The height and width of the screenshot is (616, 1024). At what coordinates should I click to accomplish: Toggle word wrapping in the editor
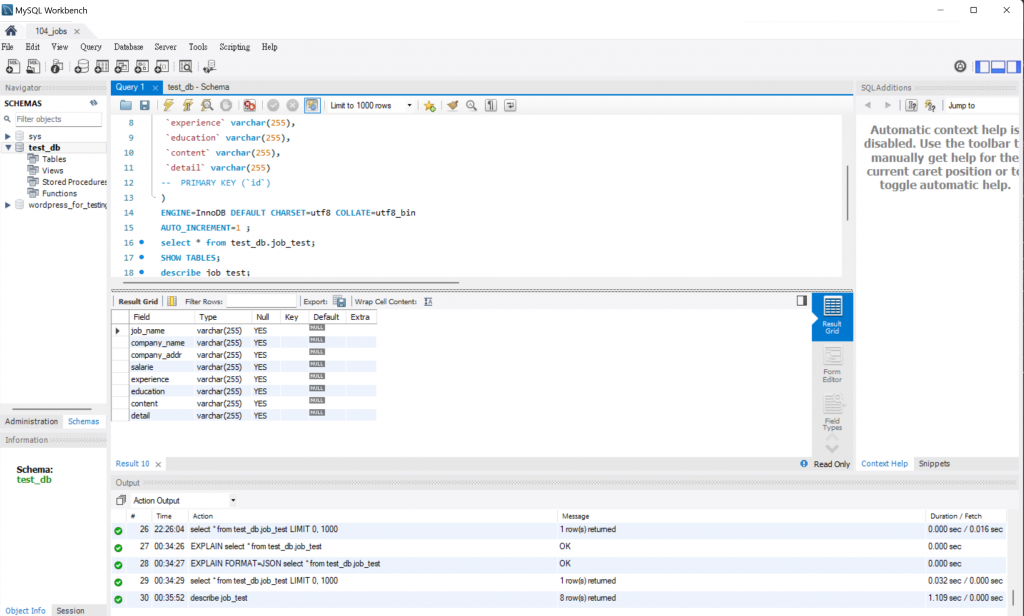[x=510, y=105]
